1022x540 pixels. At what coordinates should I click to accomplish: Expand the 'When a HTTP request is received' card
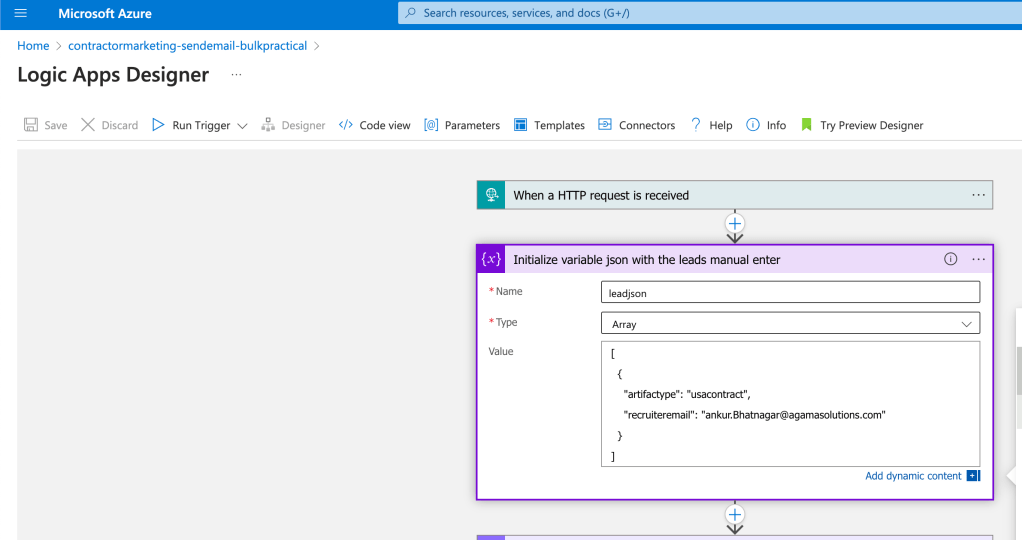(x=735, y=195)
